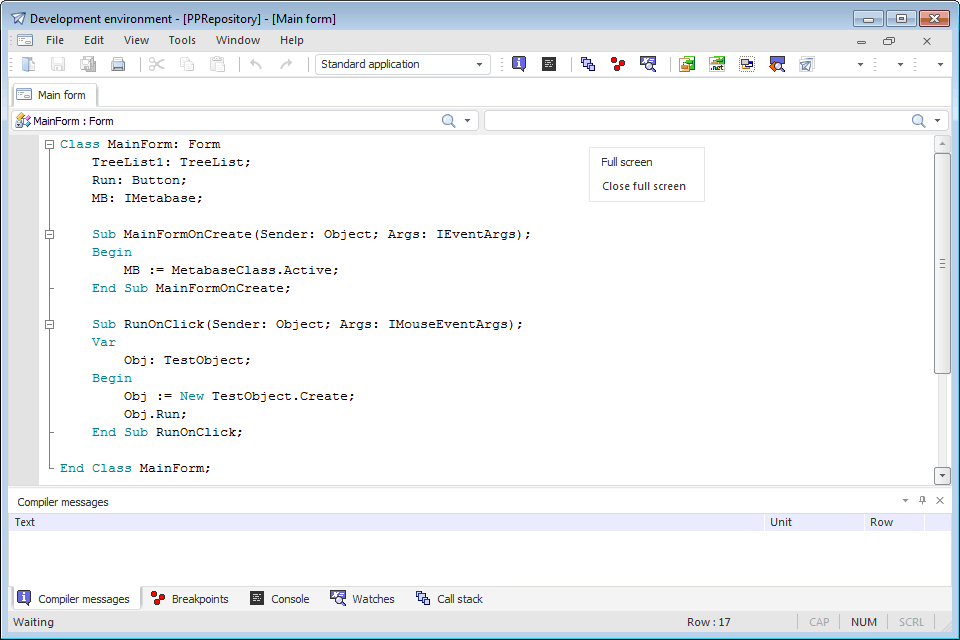960x640 pixels.
Task: Open the View menu
Action: coord(136,40)
